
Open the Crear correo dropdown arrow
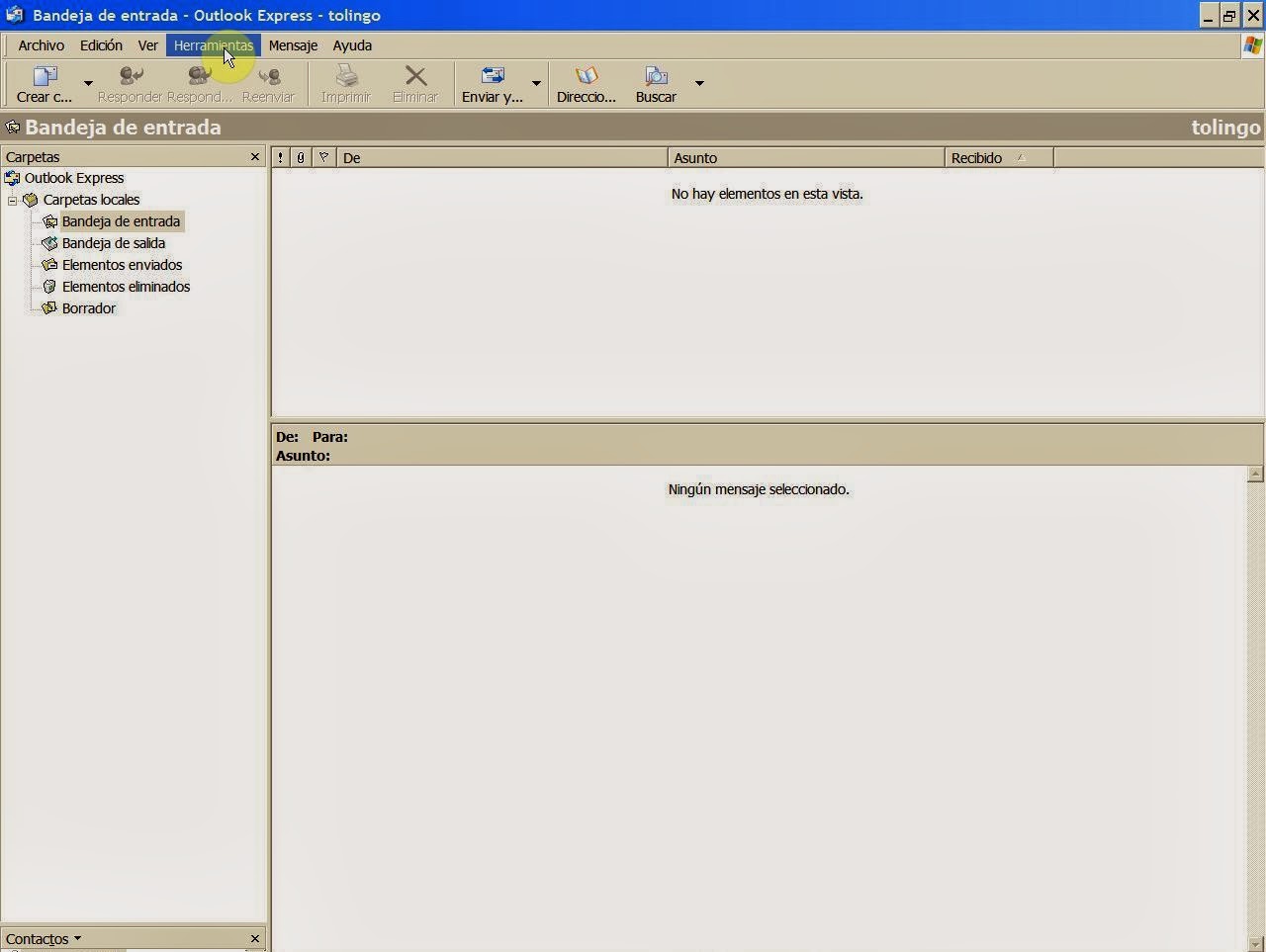pyautogui.click(x=88, y=83)
